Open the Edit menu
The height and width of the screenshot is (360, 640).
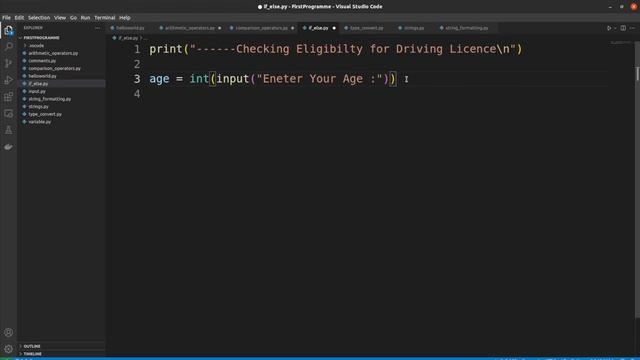coord(19,18)
